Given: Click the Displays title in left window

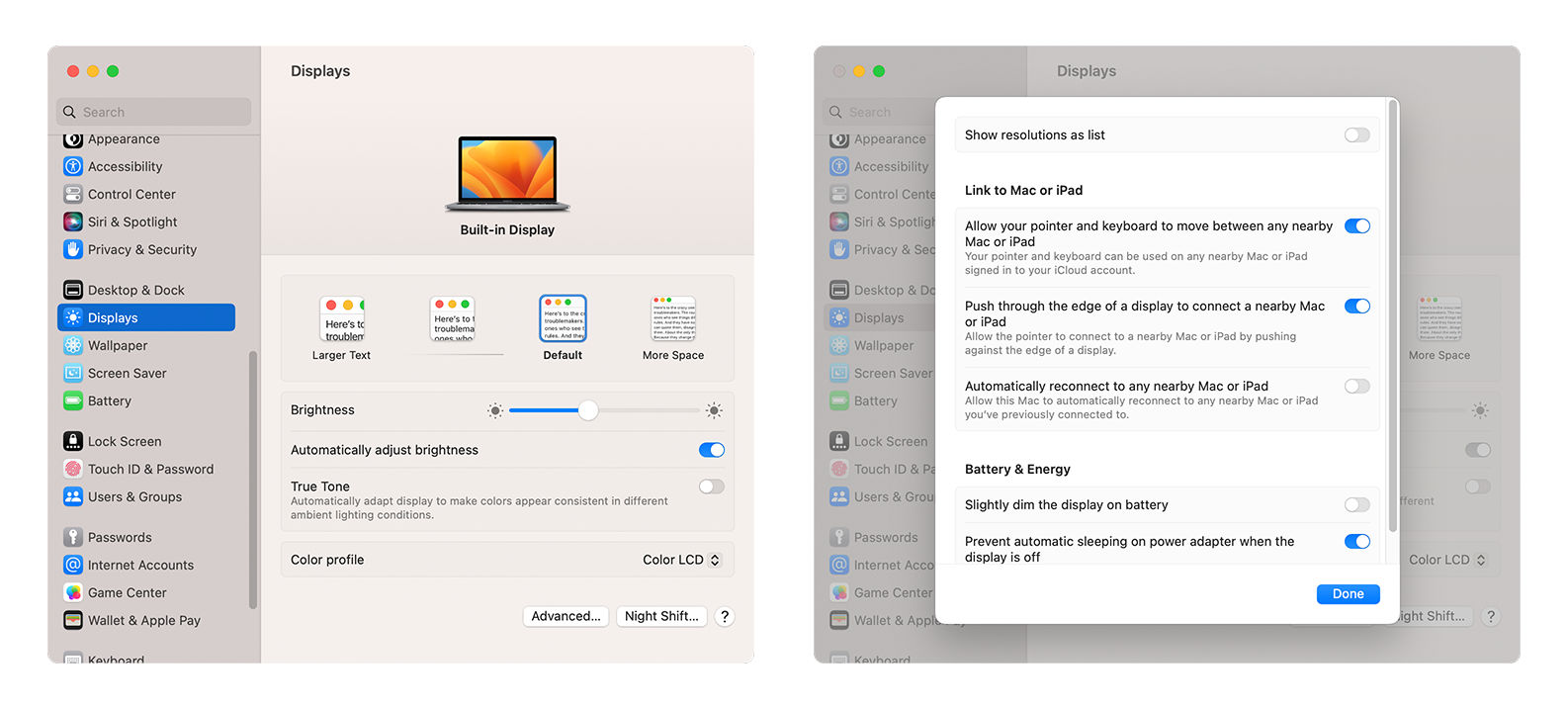Looking at the screenshot, I should click(320, 71).
